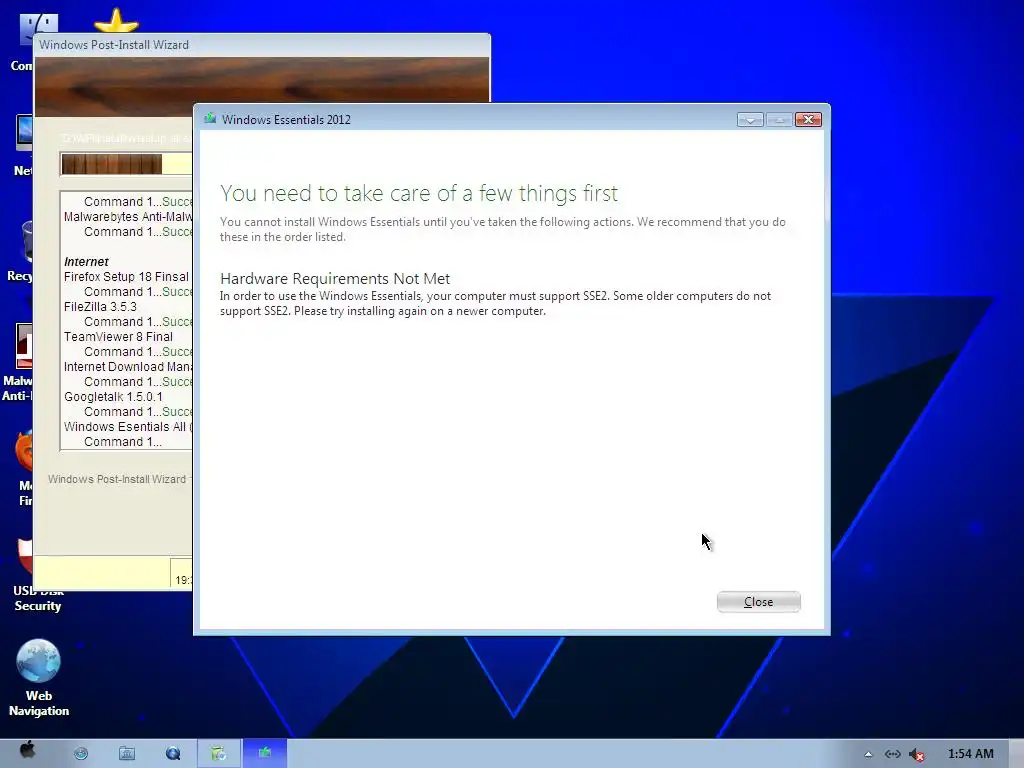The width and height of the screenshot is (1024, 768).
Task: Open the 1:54 AM clock in the tray
Action: click(x=970, y=754)
